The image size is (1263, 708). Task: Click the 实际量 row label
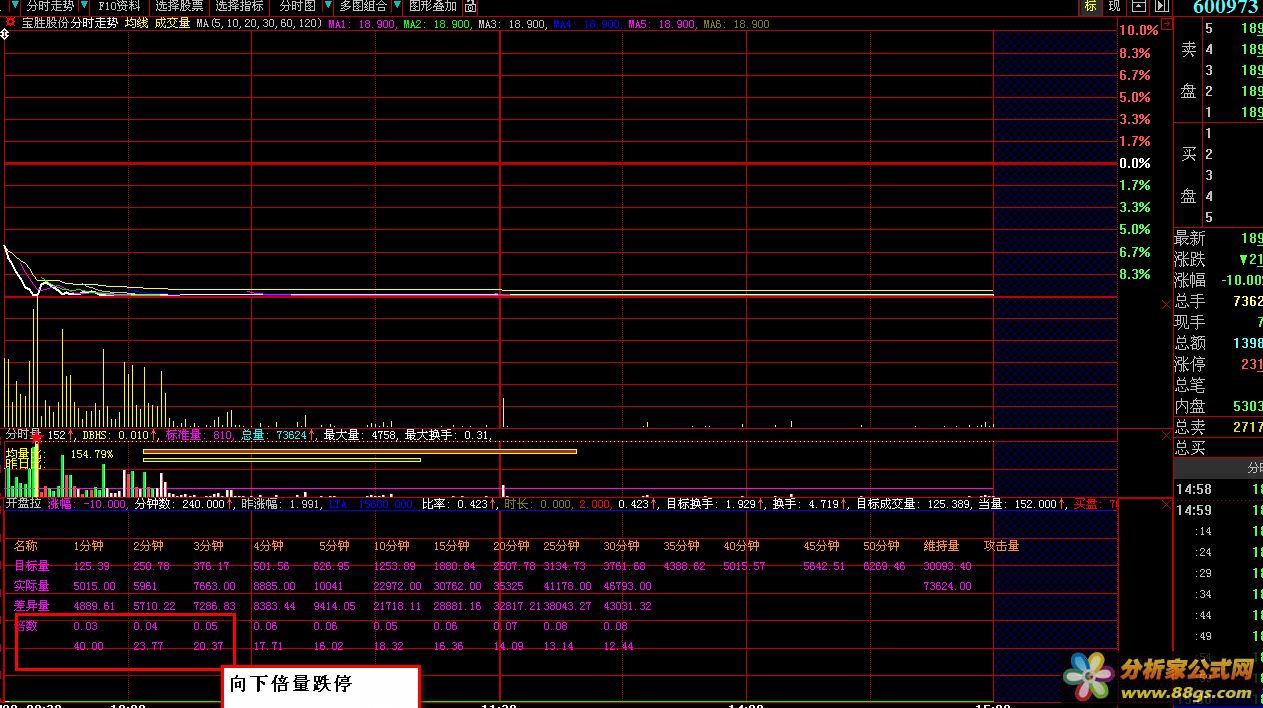click(31, 586)
